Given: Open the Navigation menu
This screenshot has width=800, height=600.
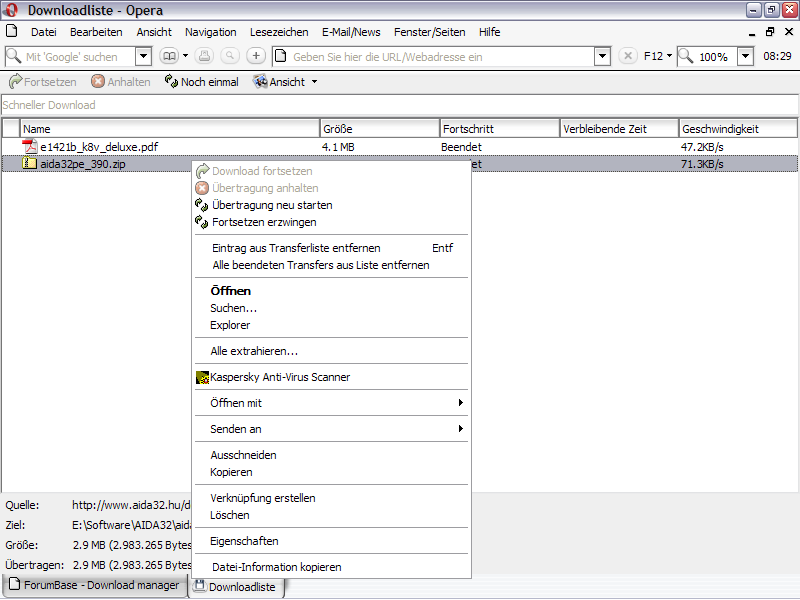Looking at the screenshot, I should 211,32.
